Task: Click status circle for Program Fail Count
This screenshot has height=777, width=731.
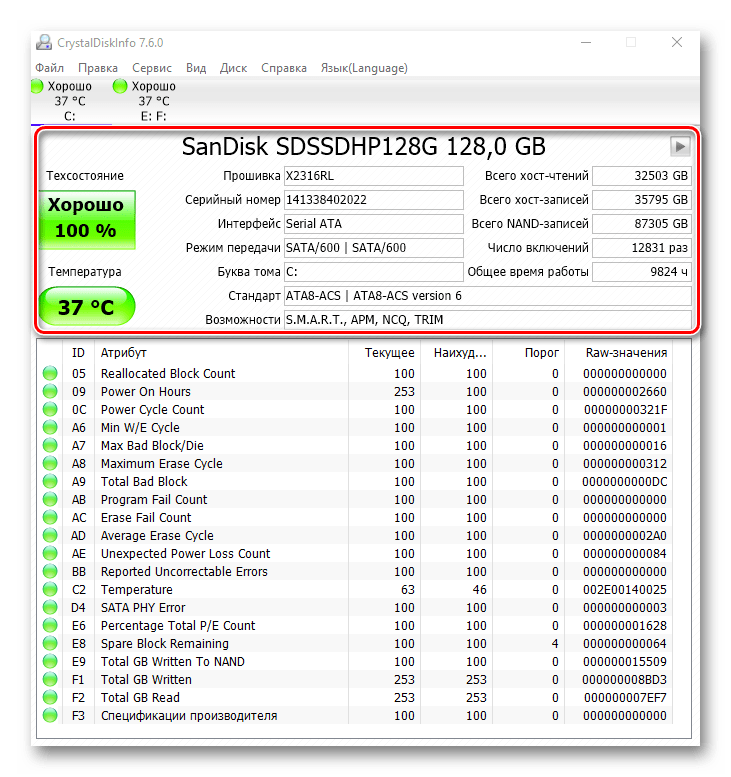Action: click(50, 500)
